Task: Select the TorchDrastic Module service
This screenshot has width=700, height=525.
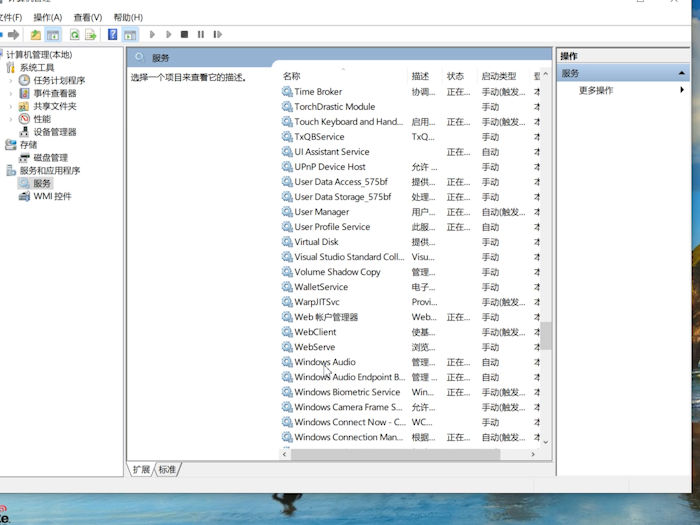Action: click(410, 107)
